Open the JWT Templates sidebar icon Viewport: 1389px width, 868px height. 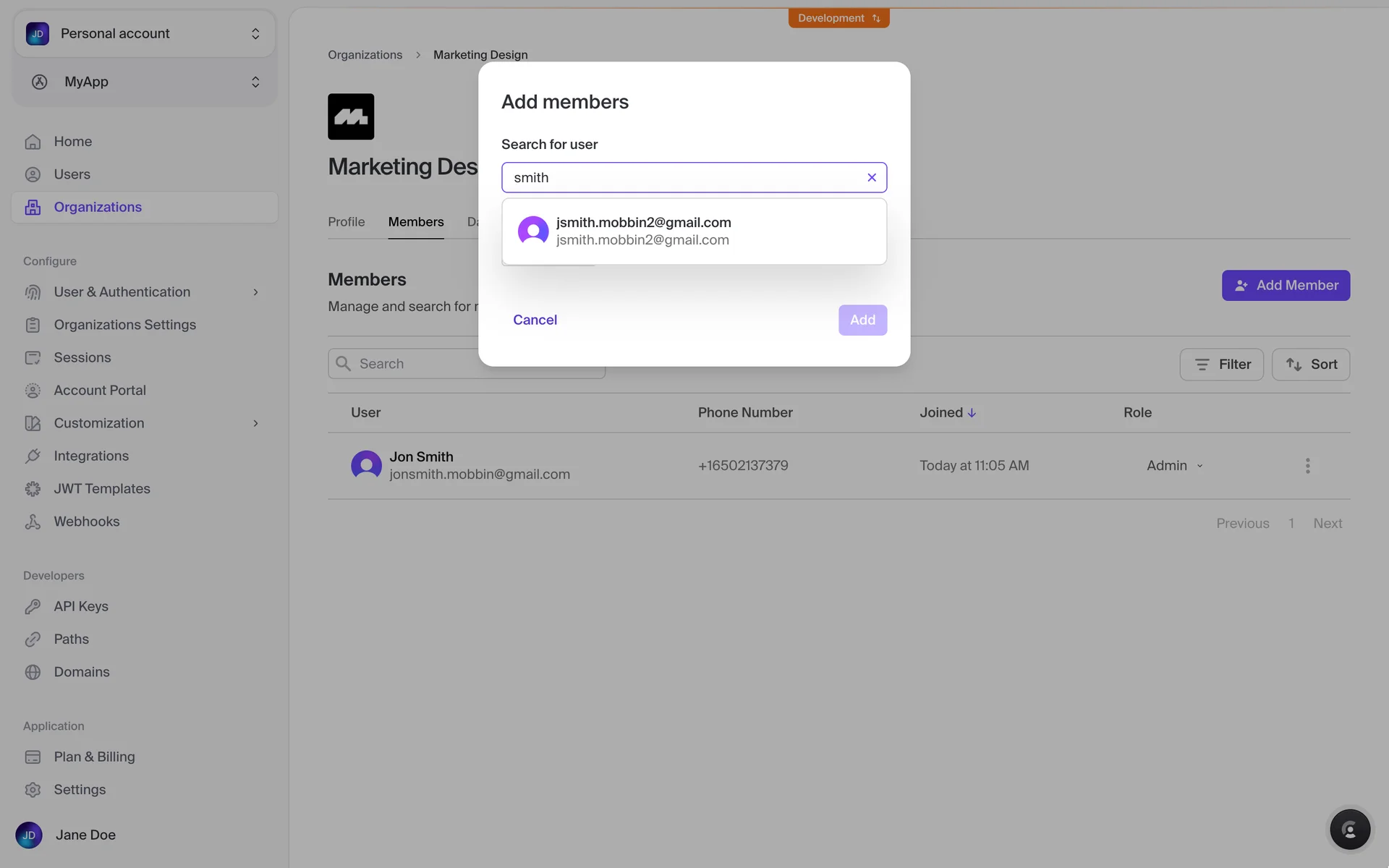(x=33, y=489)
